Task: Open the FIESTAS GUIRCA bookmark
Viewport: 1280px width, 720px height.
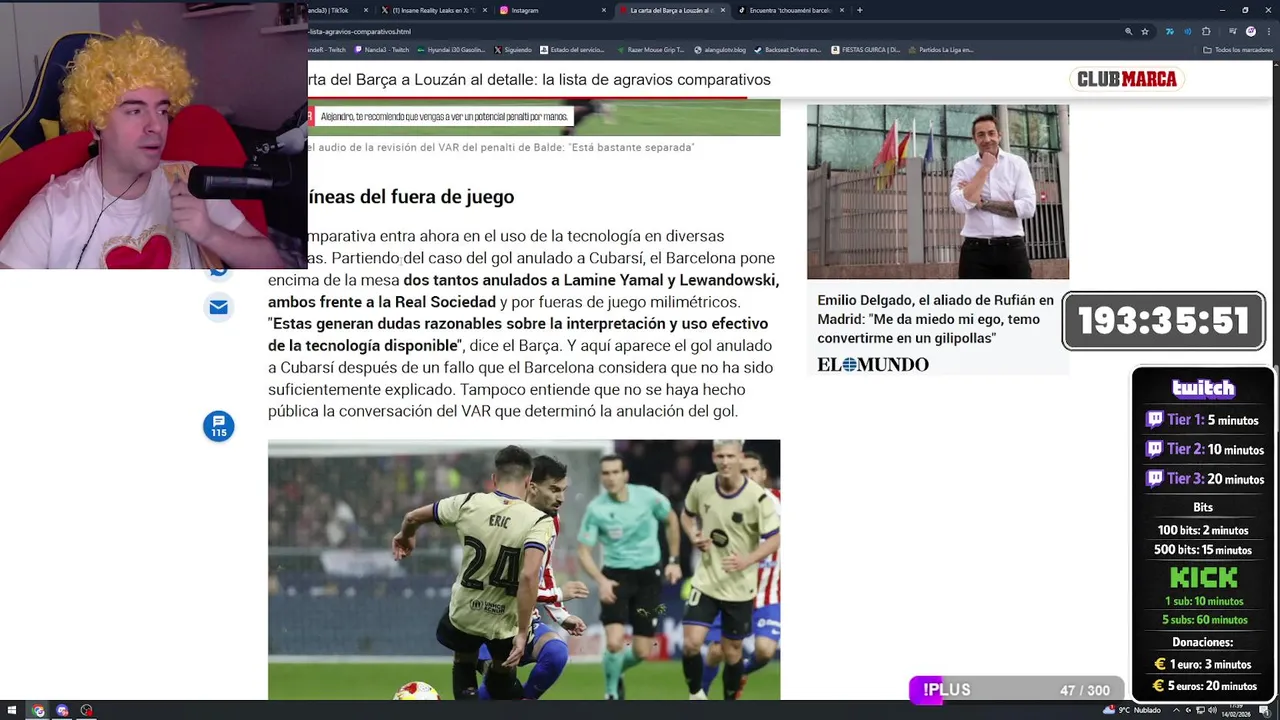Action: pyautogui.click(x=865, y=49)
